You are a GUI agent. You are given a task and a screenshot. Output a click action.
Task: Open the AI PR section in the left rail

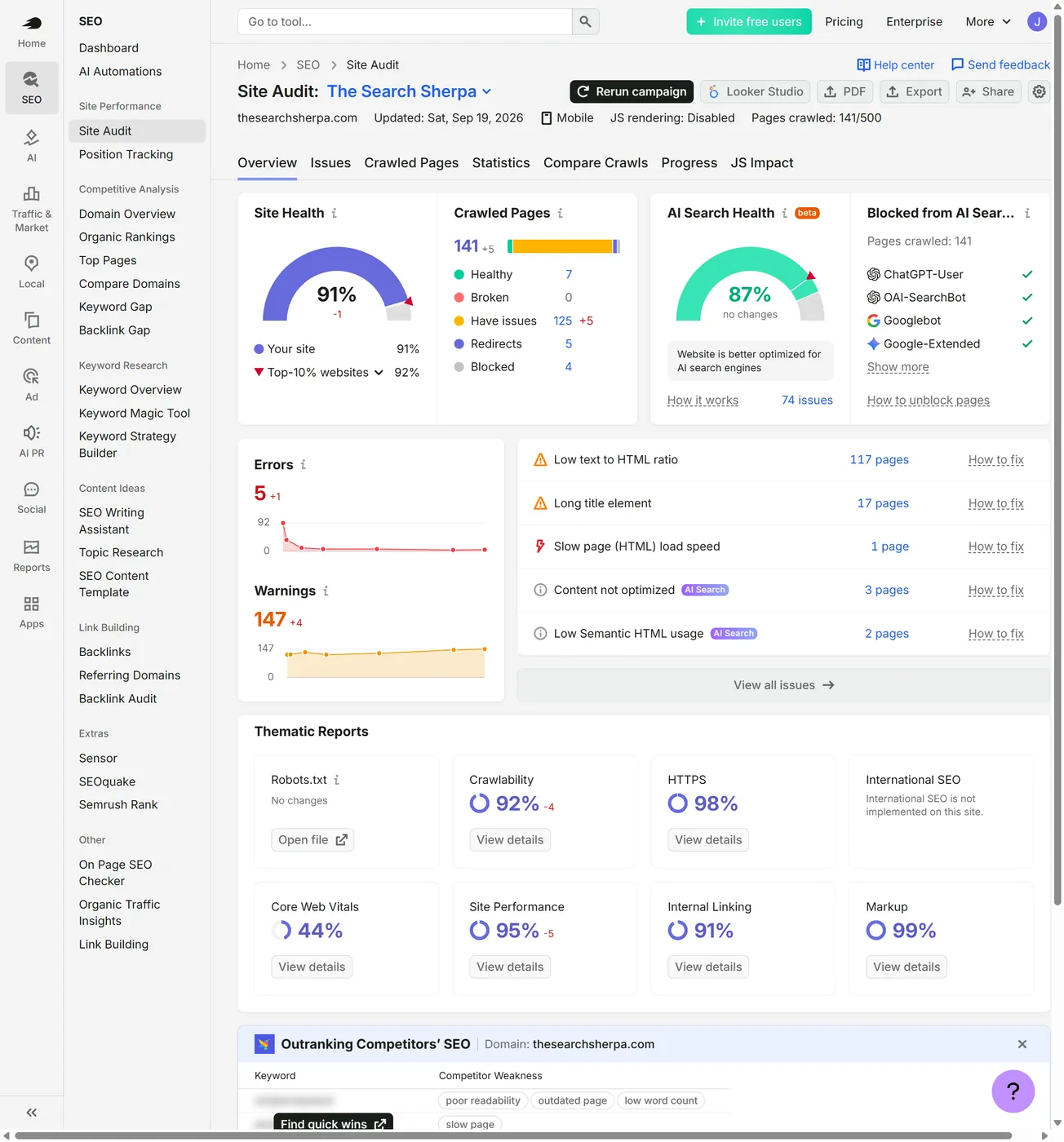coord(32,440)
